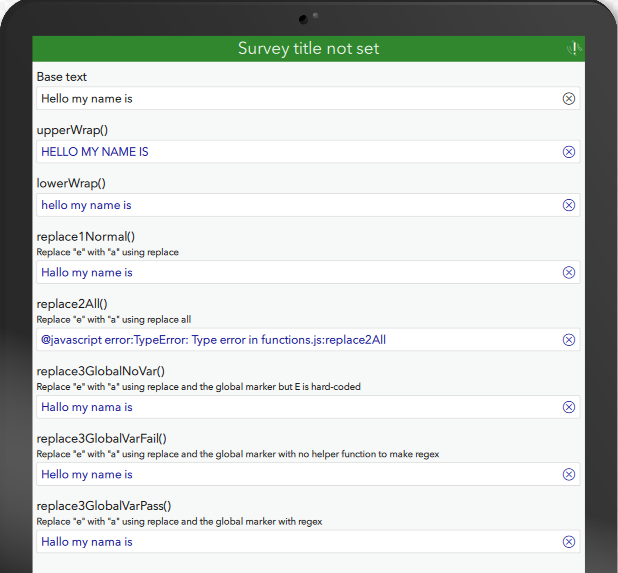This screenshot has width=618, height=573.
Task: Click the replace2All() question label
Action: pos(72,304)
